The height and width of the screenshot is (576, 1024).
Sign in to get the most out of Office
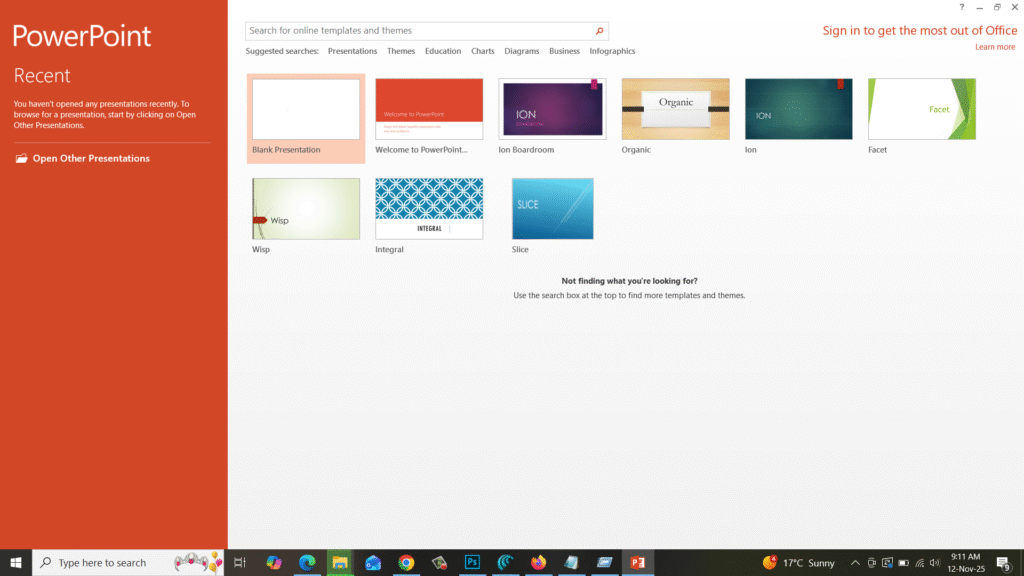click(x=919, y=30)
